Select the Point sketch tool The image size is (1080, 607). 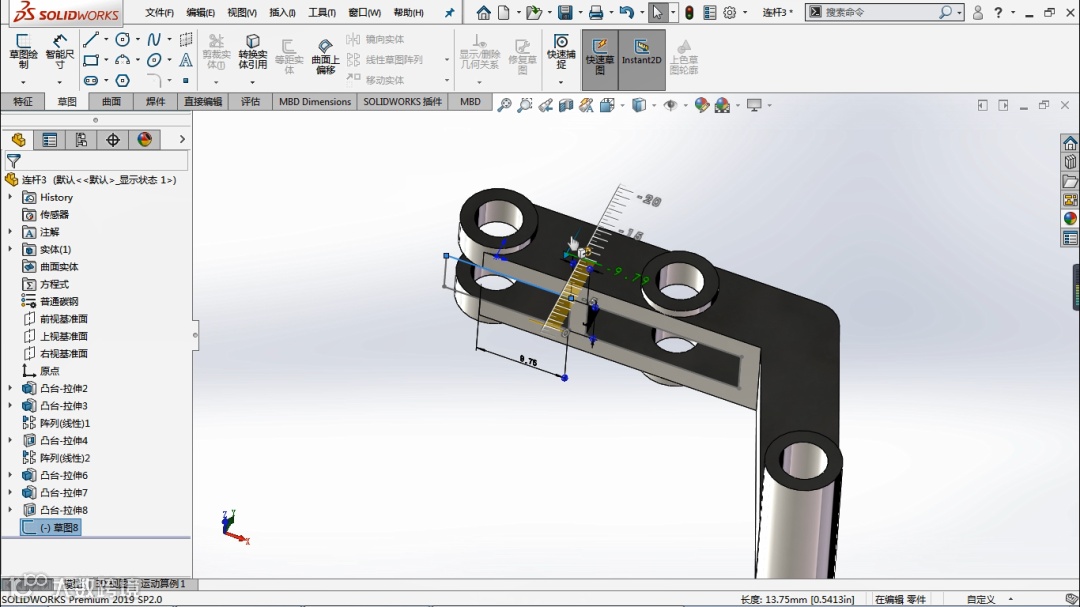point(186,81)
